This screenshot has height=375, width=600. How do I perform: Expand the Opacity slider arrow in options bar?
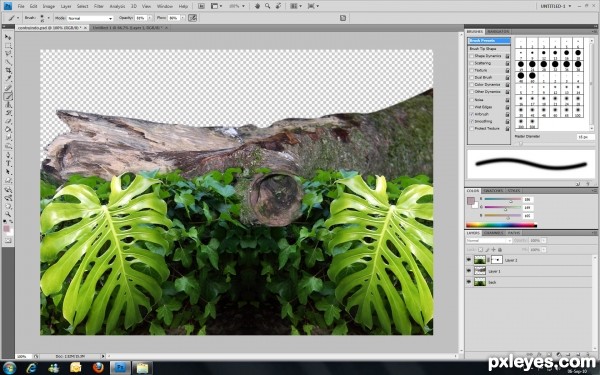click(149, 18)
